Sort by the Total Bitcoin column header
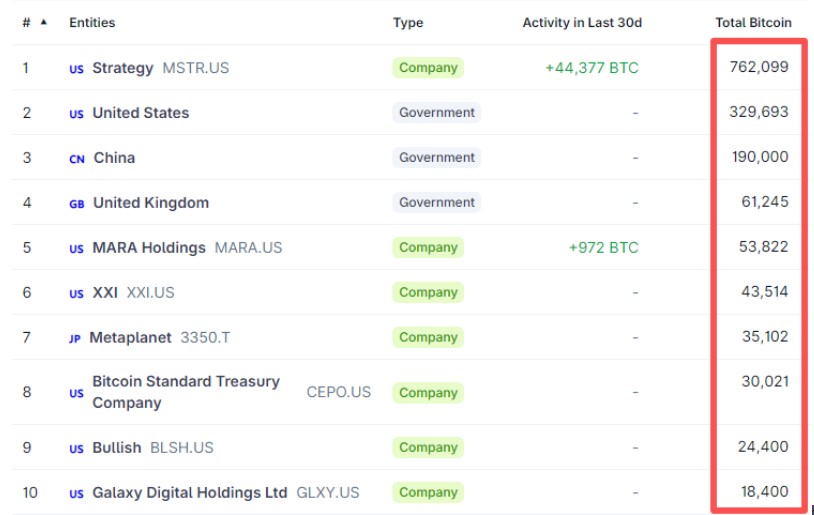 tap(753, 23)
